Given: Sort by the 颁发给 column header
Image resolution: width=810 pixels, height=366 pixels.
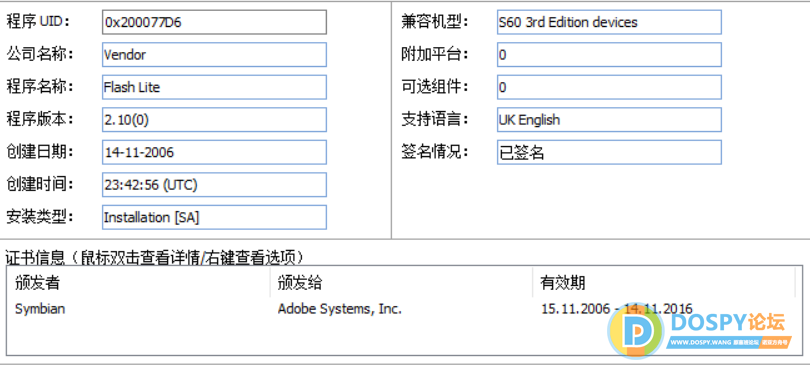Looking at the screenshot, I should tap(401, 282).
